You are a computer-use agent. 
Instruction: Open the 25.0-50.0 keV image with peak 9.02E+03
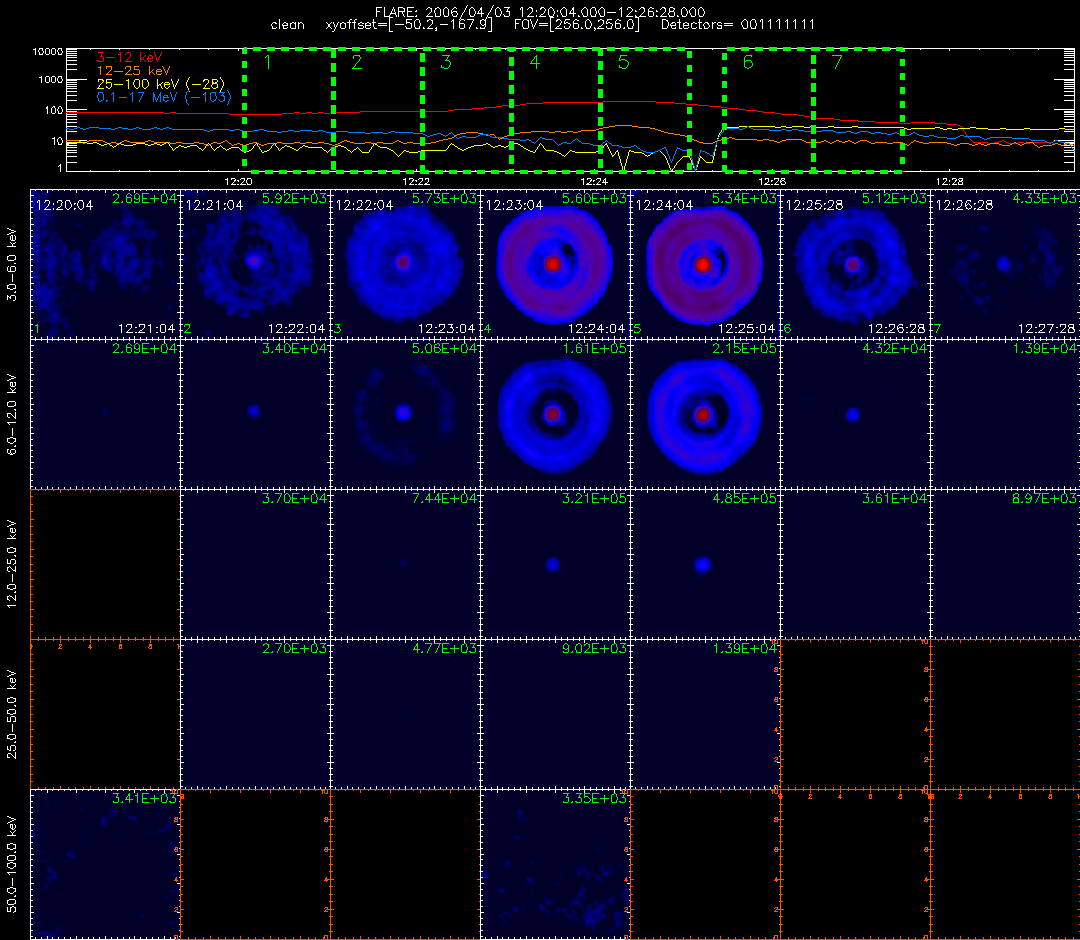pos(555,714)
